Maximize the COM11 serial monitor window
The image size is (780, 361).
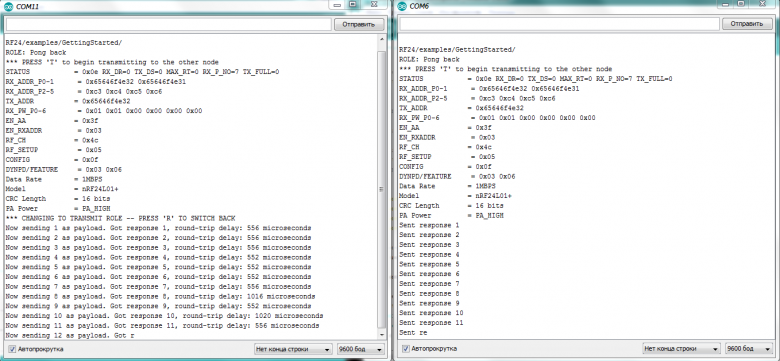[x=353, y=4]
